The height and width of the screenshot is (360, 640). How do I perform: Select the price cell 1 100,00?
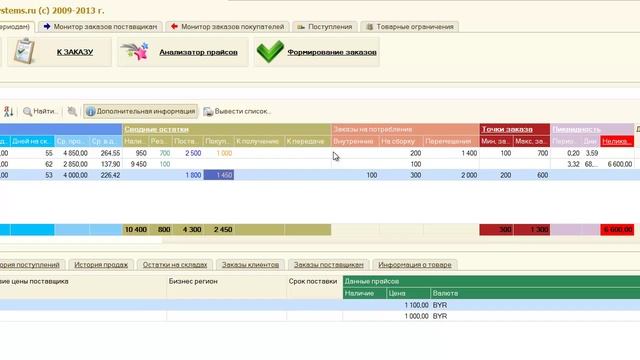pos(408,305)
